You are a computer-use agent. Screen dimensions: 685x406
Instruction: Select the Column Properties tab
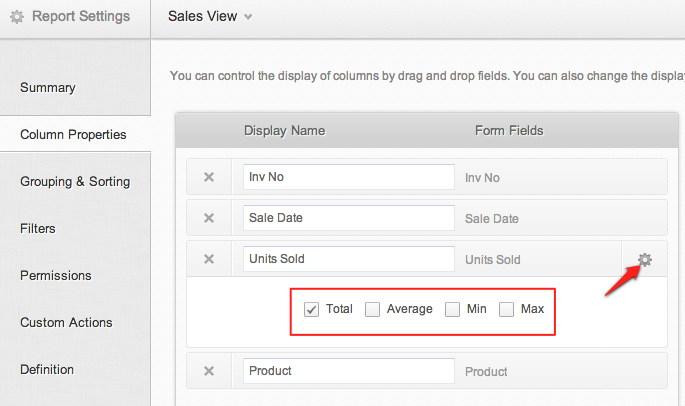[x=73, y=135]
